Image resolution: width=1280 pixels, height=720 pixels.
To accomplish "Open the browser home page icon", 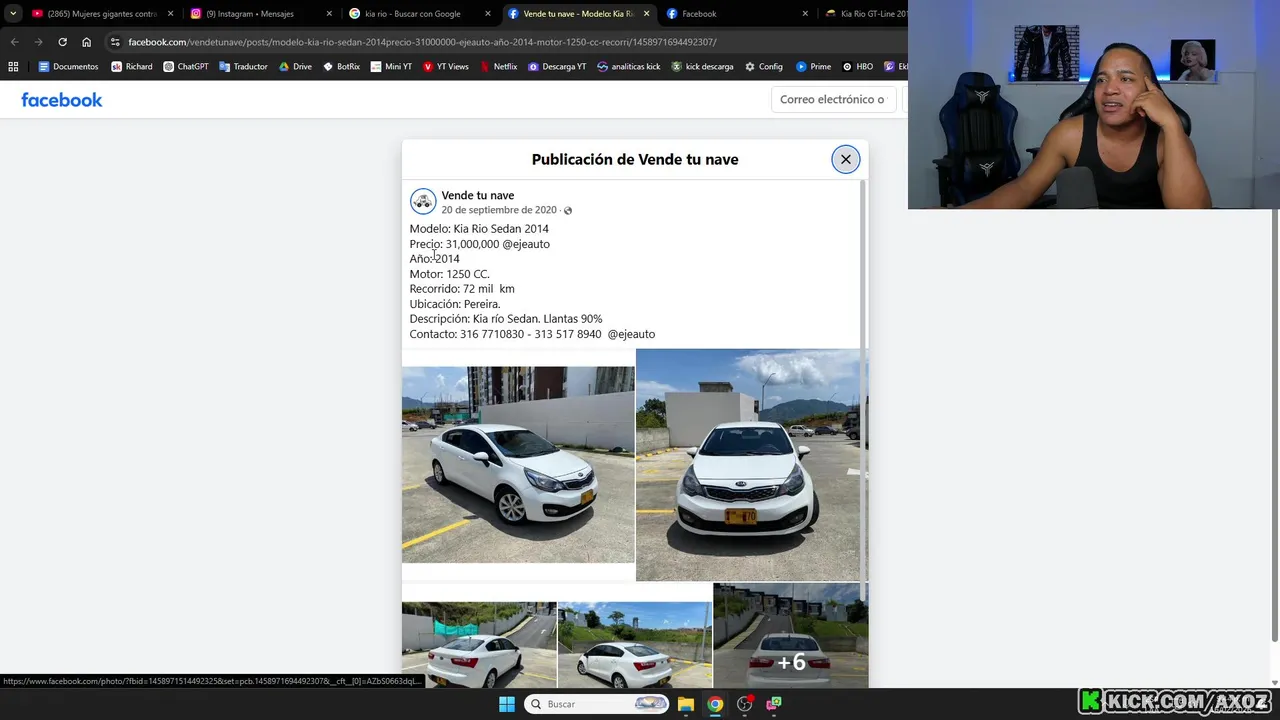I will click(86, 42).
